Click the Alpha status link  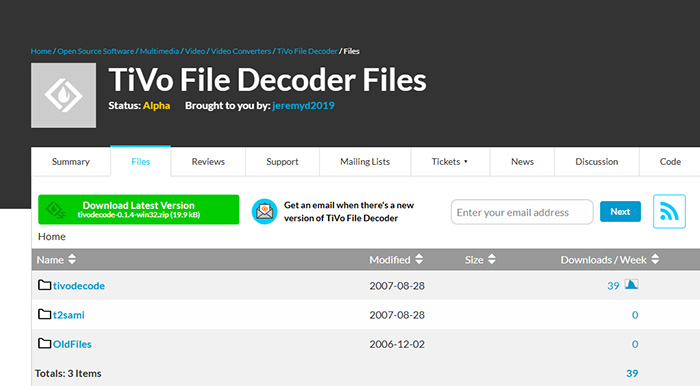click(156, 106)
